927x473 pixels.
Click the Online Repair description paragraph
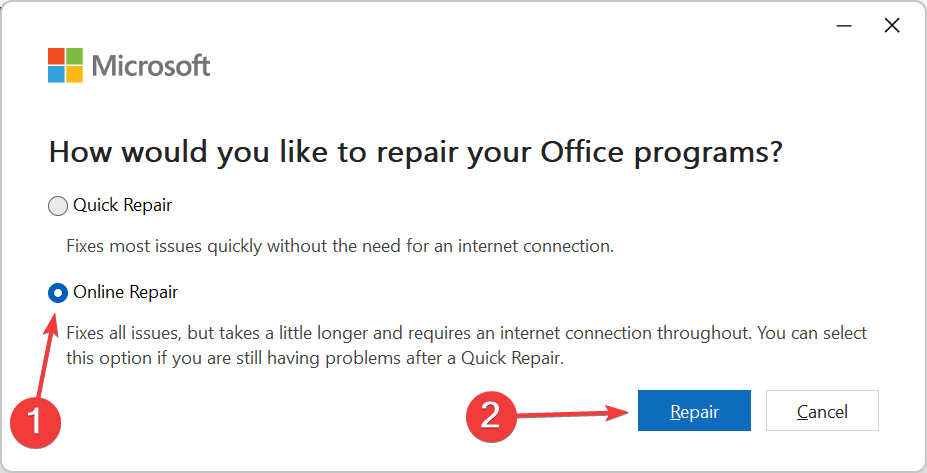pyautogui.click(x=466, y=345)
